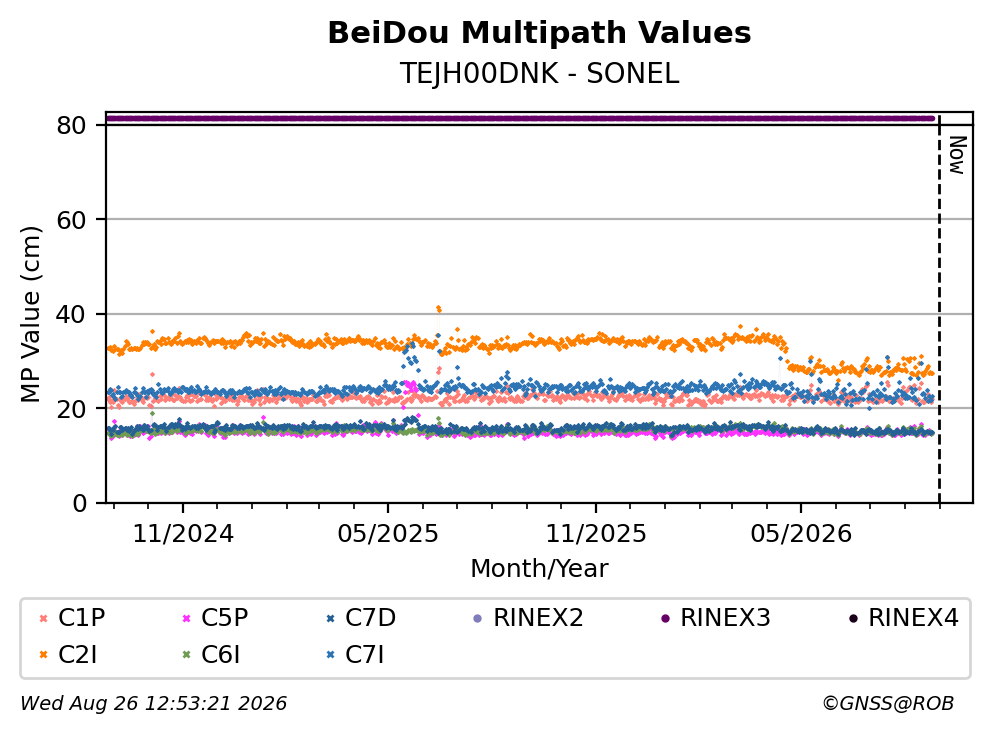Viewport: 993px width, 734px height.
Task: Select the C5P legend label
Action: 225,617
